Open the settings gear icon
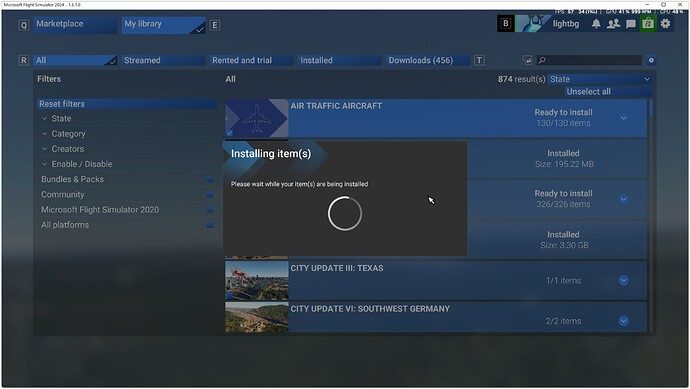The height and width of the screenshot is (389, 690). [x=665, y=24]
